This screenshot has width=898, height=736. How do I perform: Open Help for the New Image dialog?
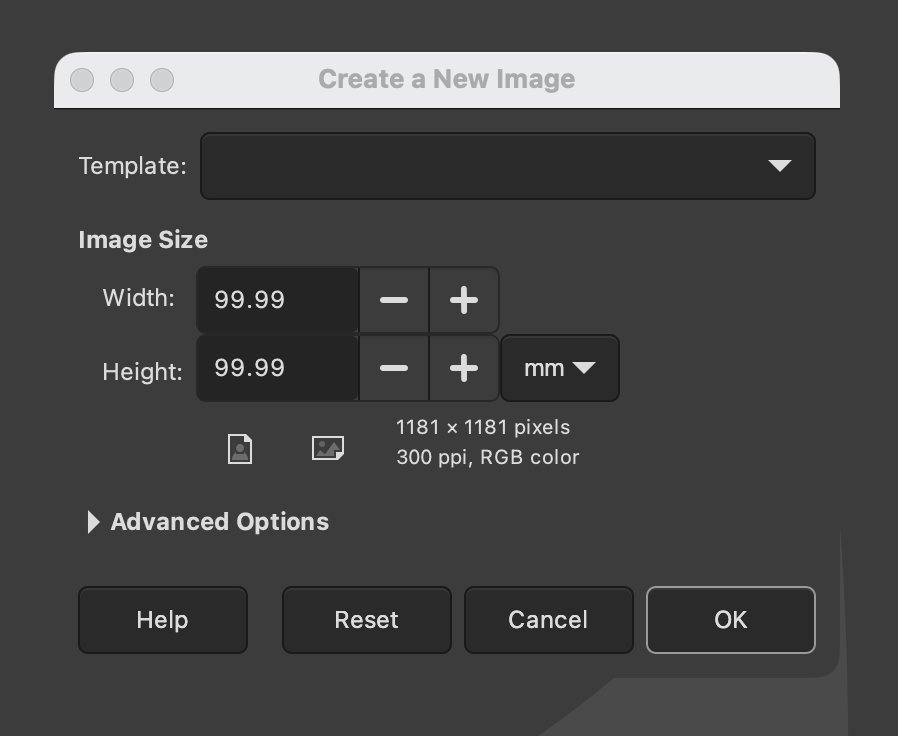click(x=162, y=620)
